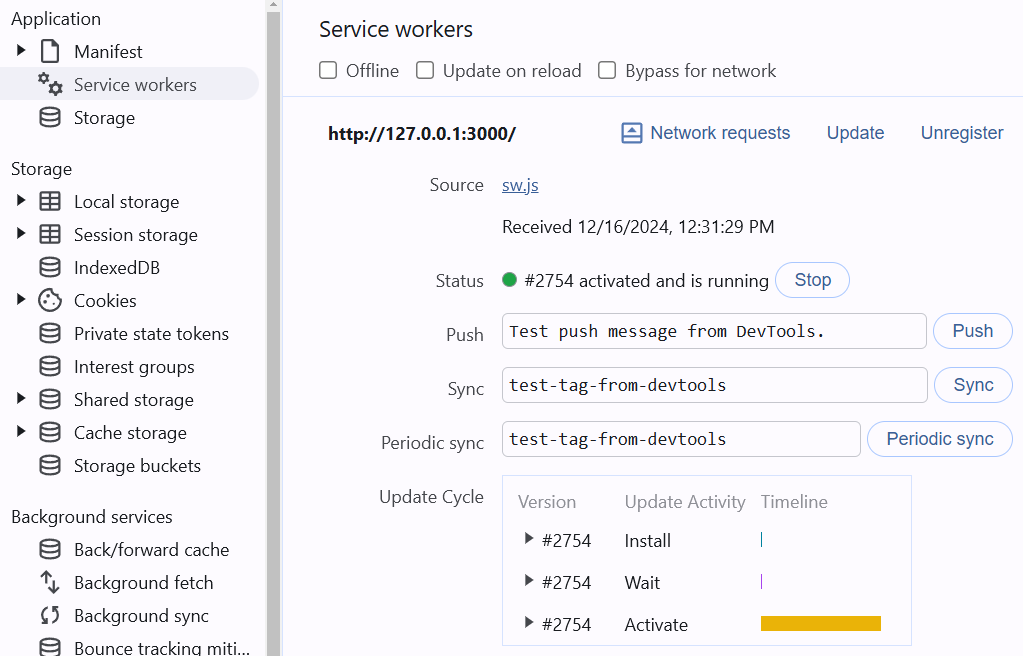Click the Sync button

[973, 385]
